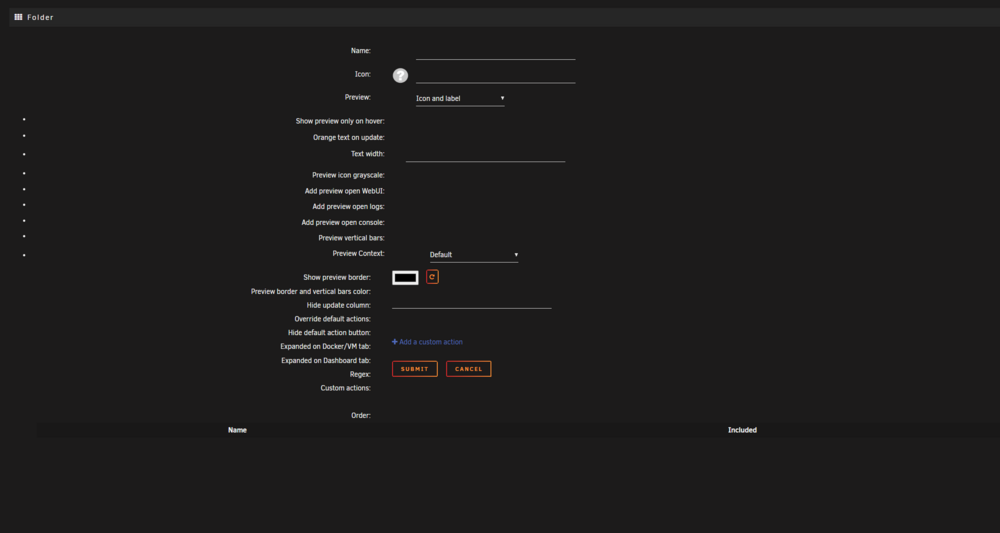Click the Preview Context label
Viewport: 1000px width, 533px height.
pos(358,253)
